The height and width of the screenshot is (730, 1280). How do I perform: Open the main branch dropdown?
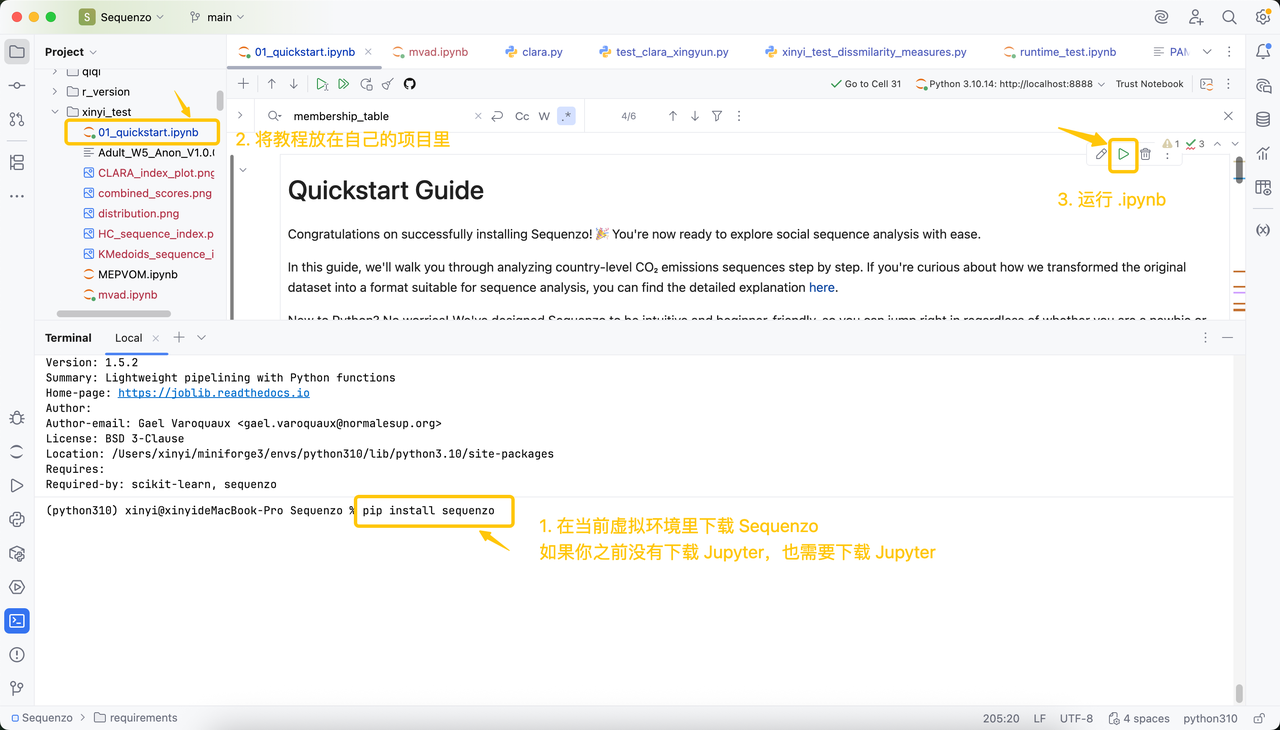pos(219,17)
